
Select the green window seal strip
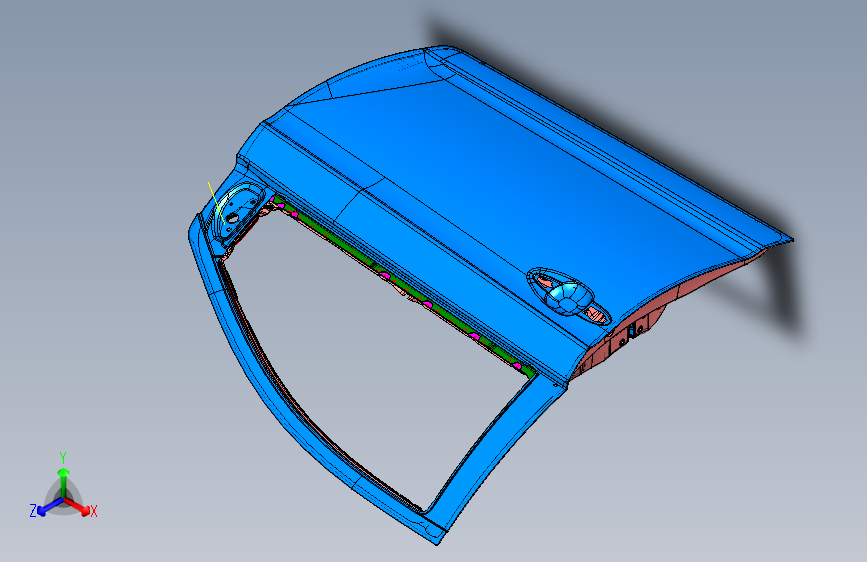[x=404, y=287]
